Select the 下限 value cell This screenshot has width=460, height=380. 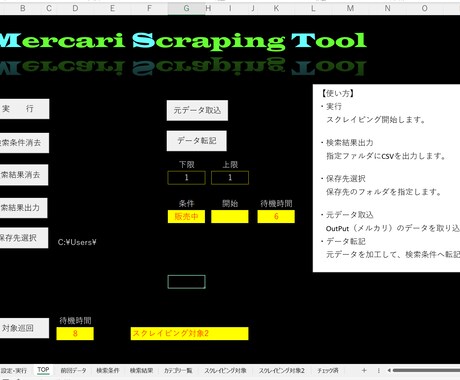click(187, 178)
